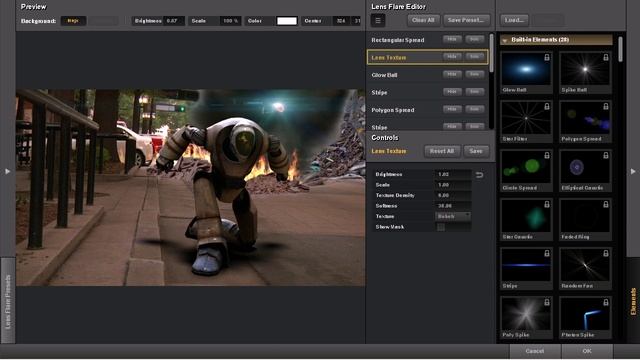Click the Softness value field in Controls
This screenshot has height=360, width=640.
[x=453, y=206]
